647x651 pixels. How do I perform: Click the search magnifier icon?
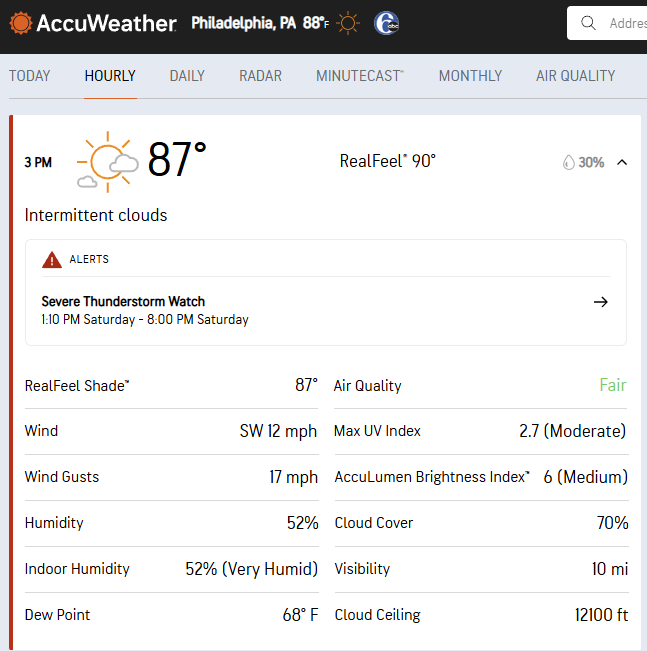[x=588, y=23]
